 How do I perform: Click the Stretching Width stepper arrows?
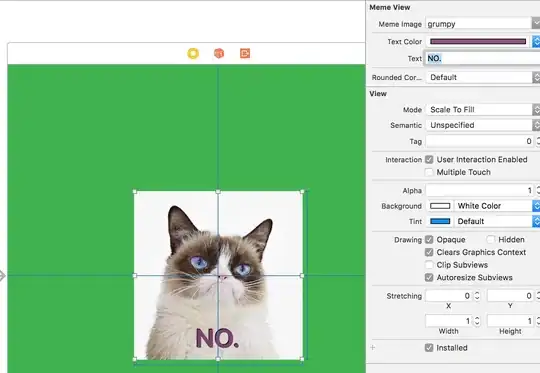[x=477, y=321]
